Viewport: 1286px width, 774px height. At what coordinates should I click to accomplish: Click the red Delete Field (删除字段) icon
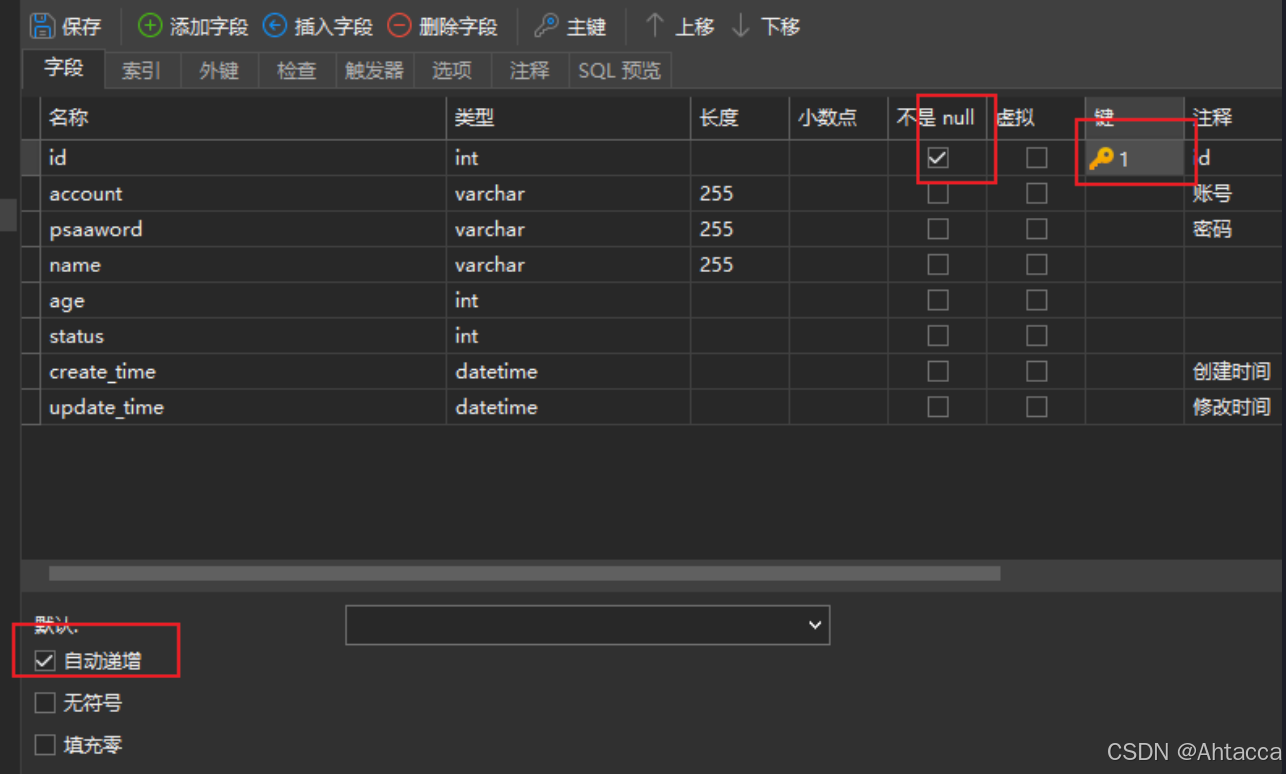click(400, 25)
